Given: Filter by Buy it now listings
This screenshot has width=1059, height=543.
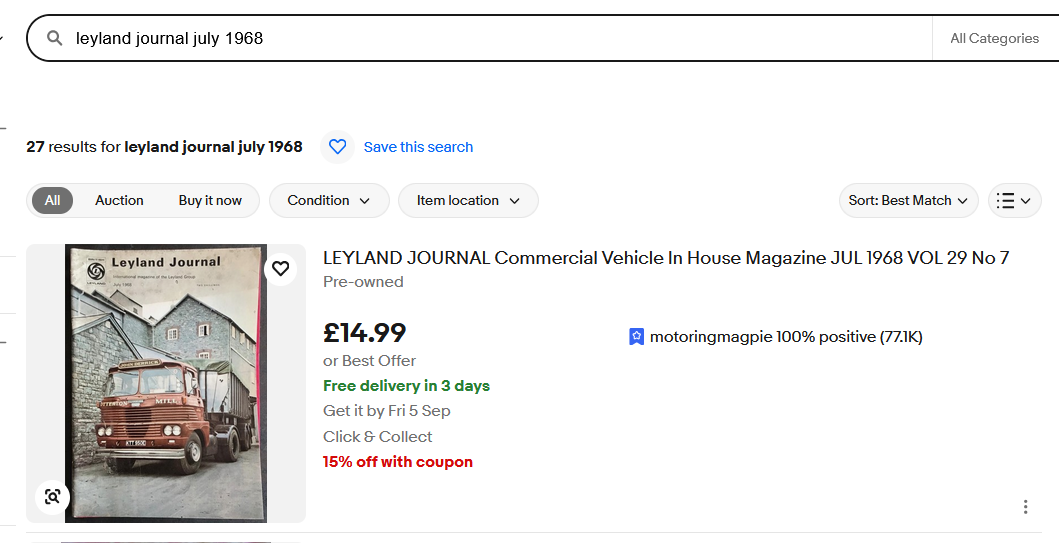Looking at the screenshot, I should pos(210,200).
